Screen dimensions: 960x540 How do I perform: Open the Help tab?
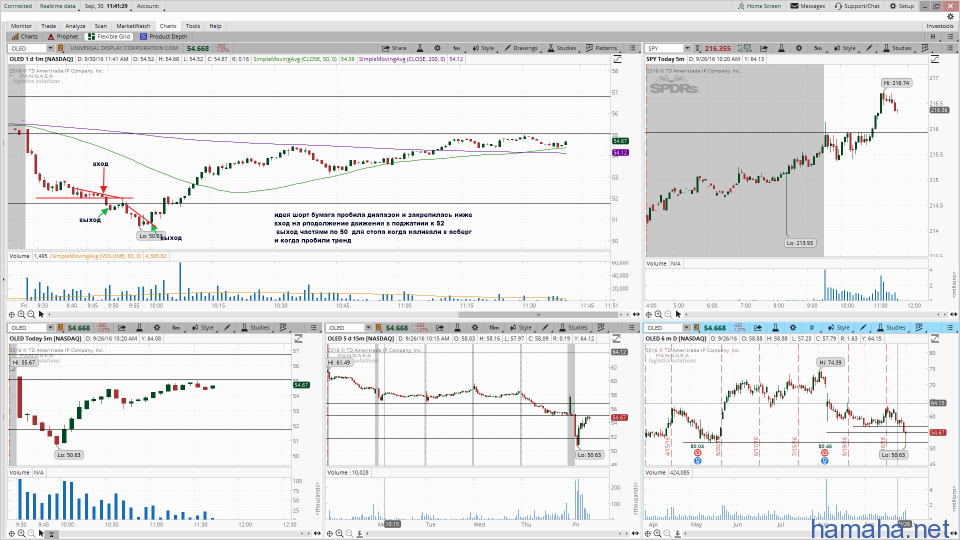[x=215, y=26]
